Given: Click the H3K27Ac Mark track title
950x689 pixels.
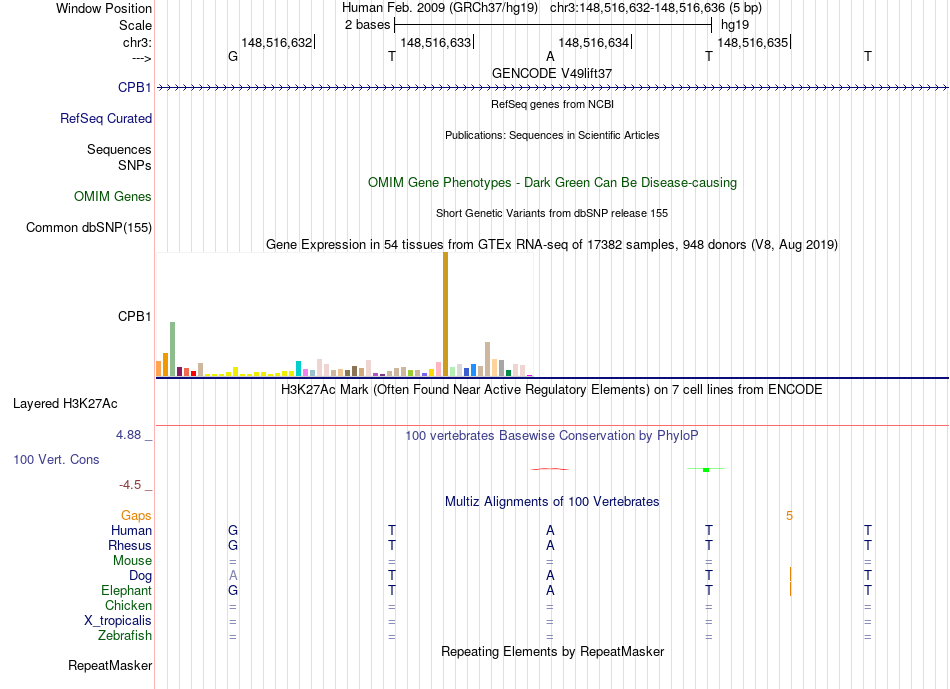Looking at the screenshot, I should [x=552, y=389].
